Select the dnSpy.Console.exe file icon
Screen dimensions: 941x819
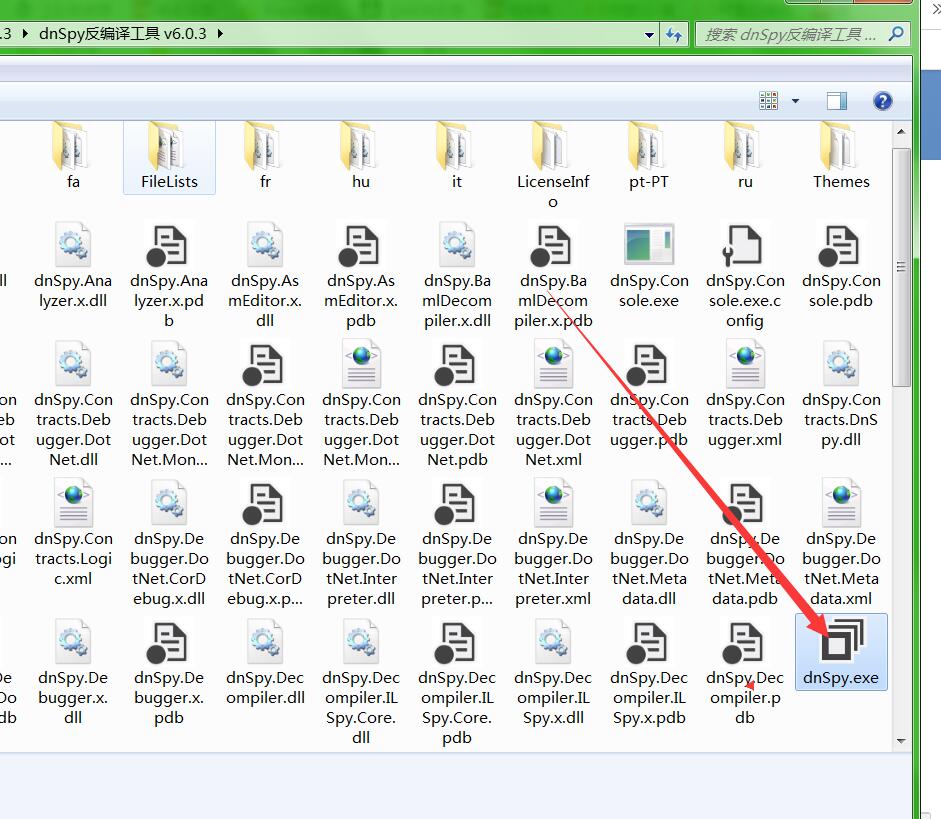pyautogui.click(x=649, y=246)
